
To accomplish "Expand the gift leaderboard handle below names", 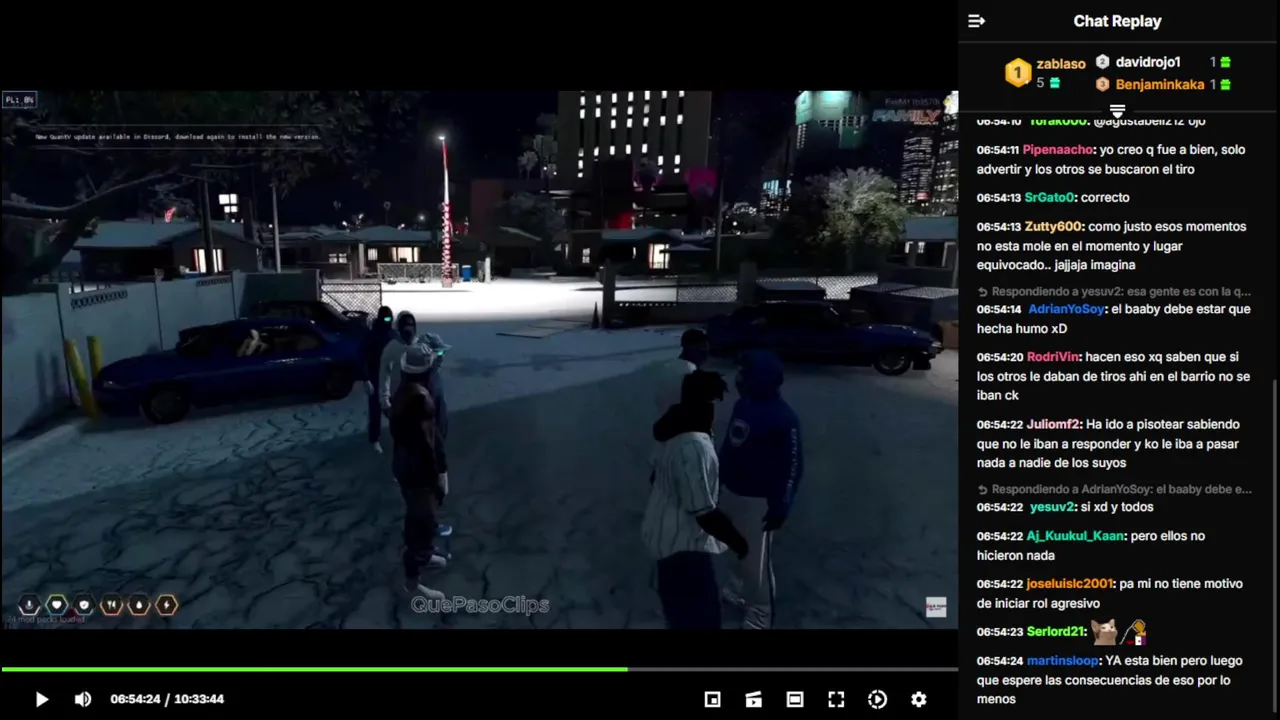I will 1118,109.
